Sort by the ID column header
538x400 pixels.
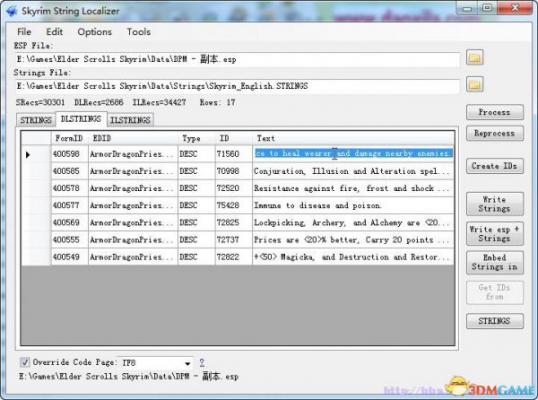234,138
